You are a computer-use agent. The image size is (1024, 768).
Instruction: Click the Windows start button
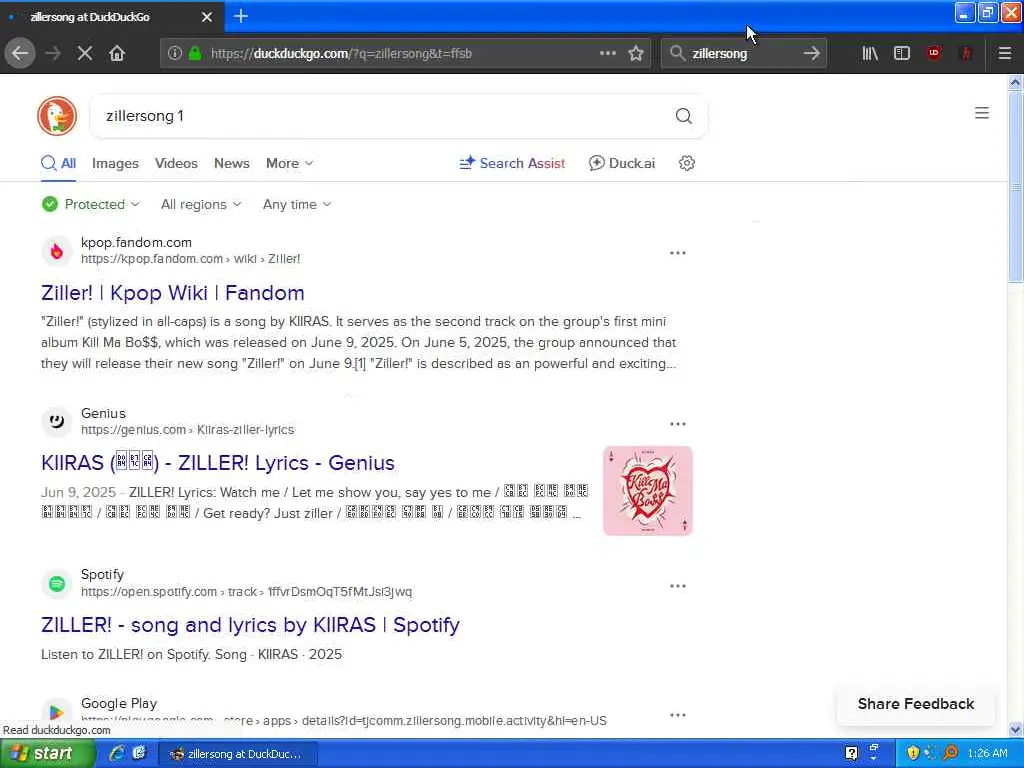46,754
